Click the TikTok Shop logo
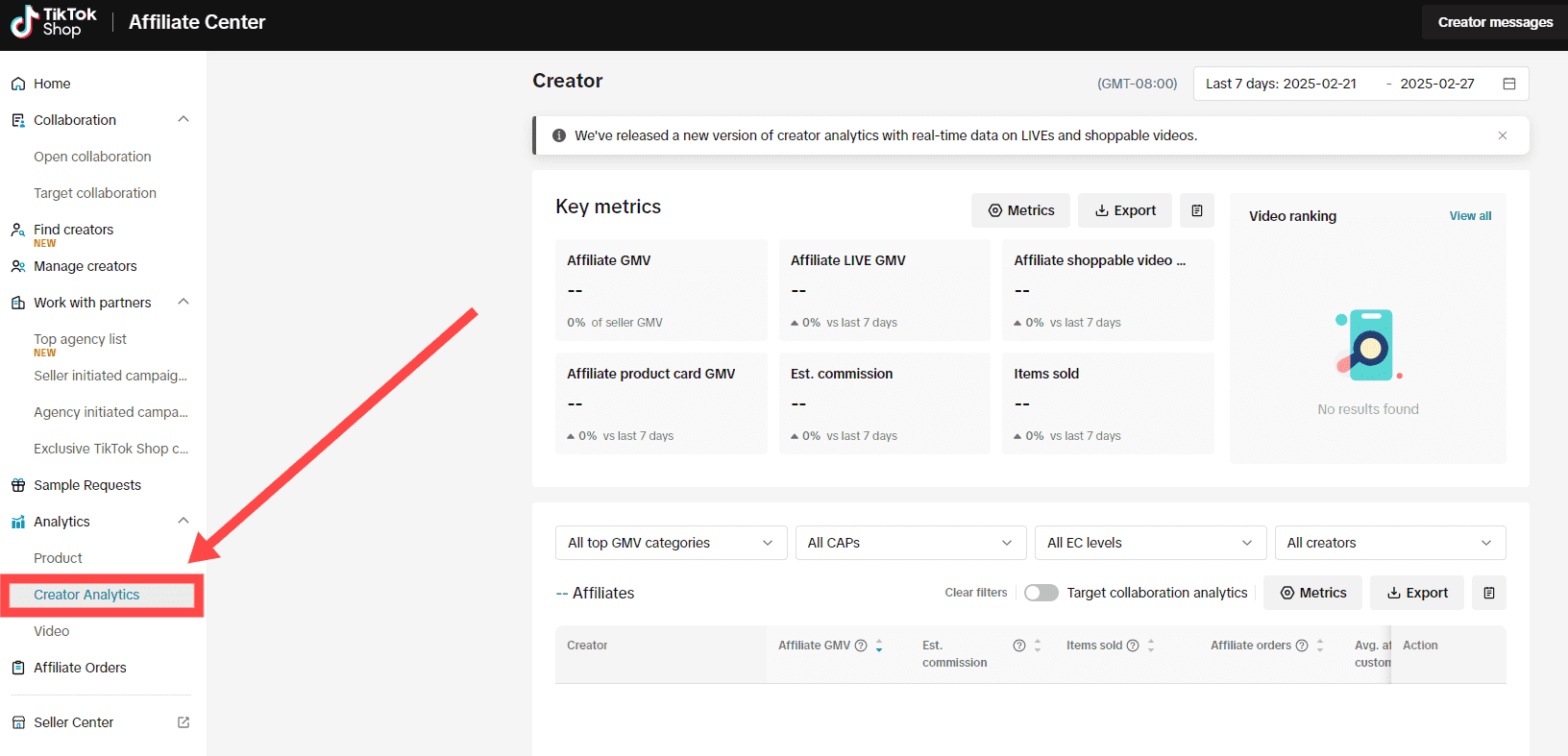 pyautogui.click(x=54, y=22)
